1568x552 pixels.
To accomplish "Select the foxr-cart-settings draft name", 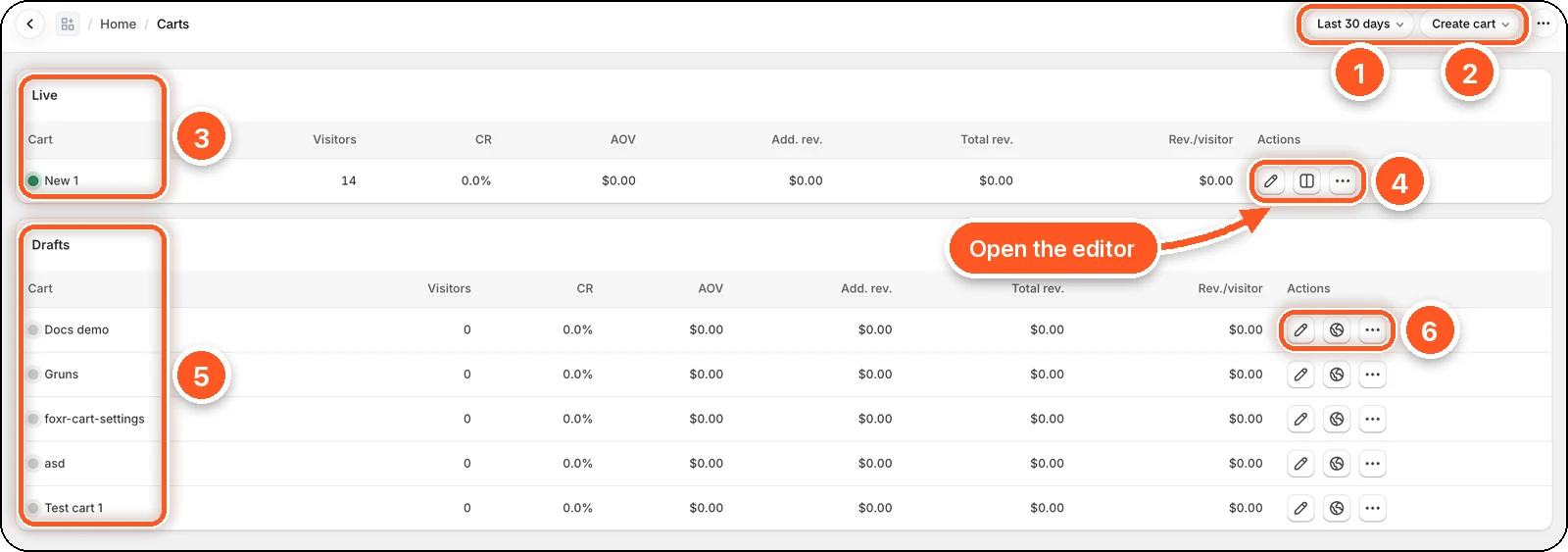I will click(94, 419).
